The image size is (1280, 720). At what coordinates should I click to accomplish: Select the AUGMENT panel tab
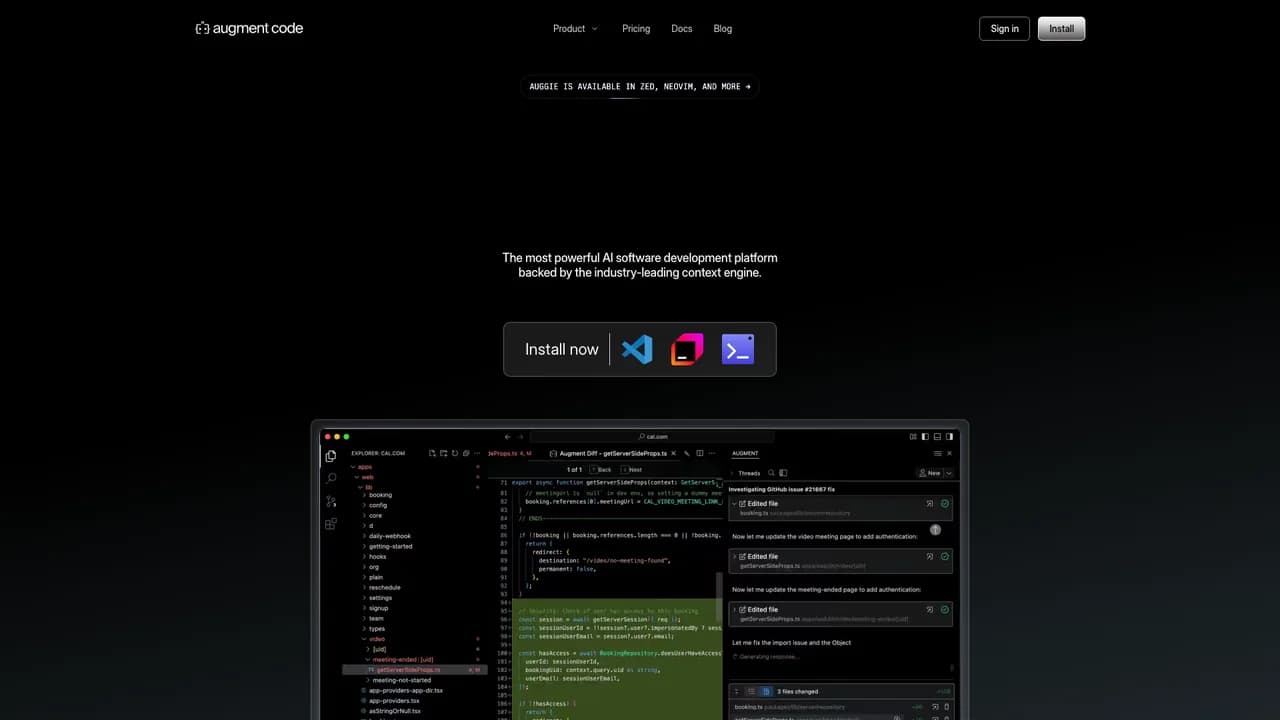(x=745, y=453)
